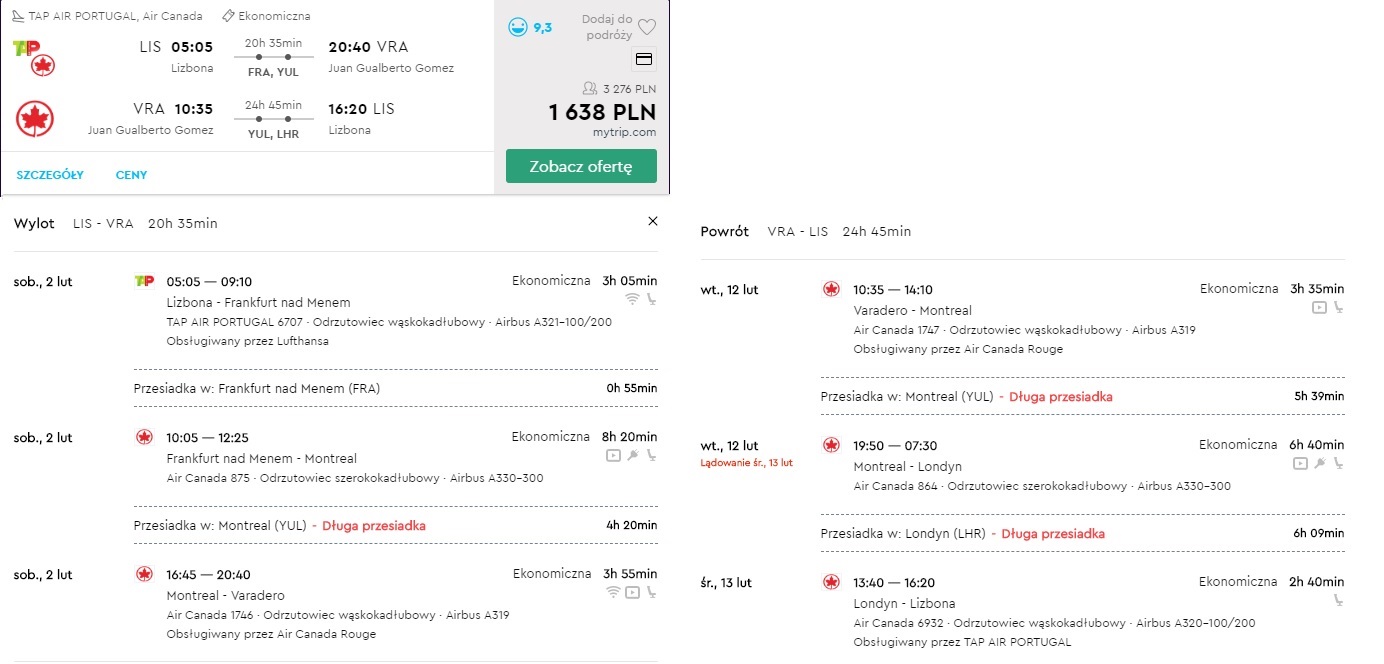Click the 1 638 PLN price
This screenshot has width=1384, height=664.
coord(602,112)
